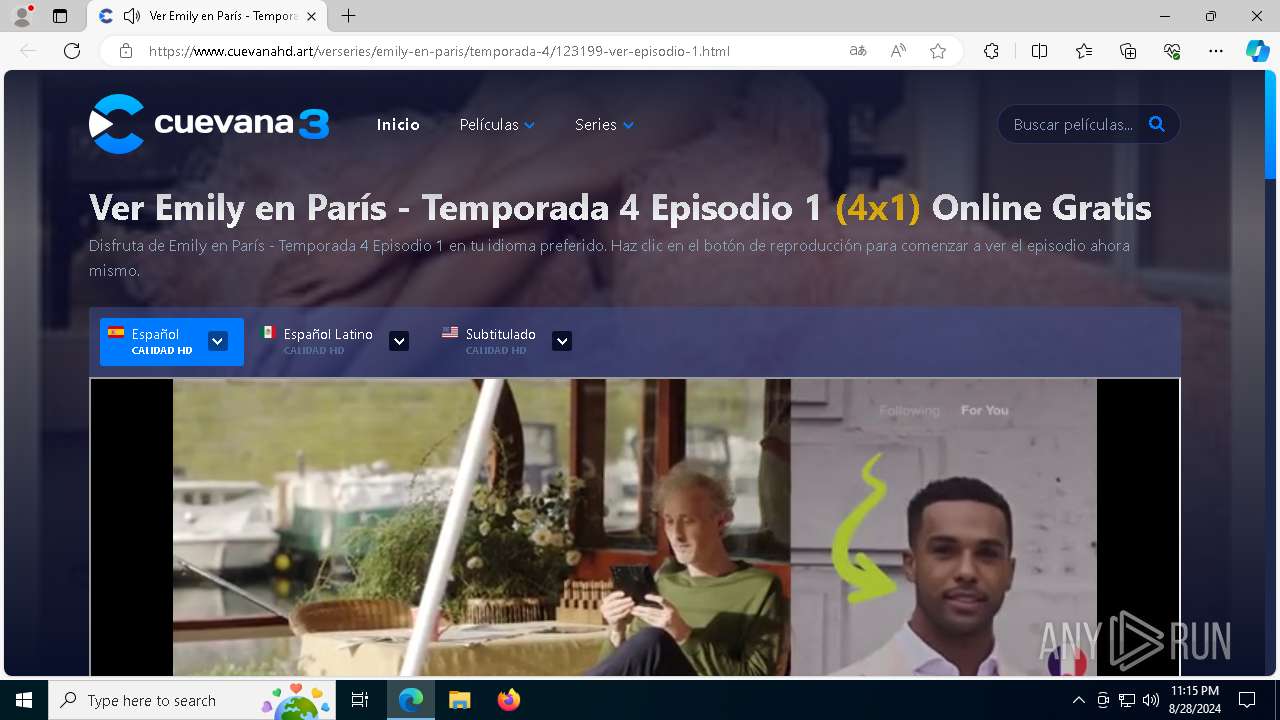Start Read aloud icon
Screen dimensions: 1280x720
coord(898,51)
